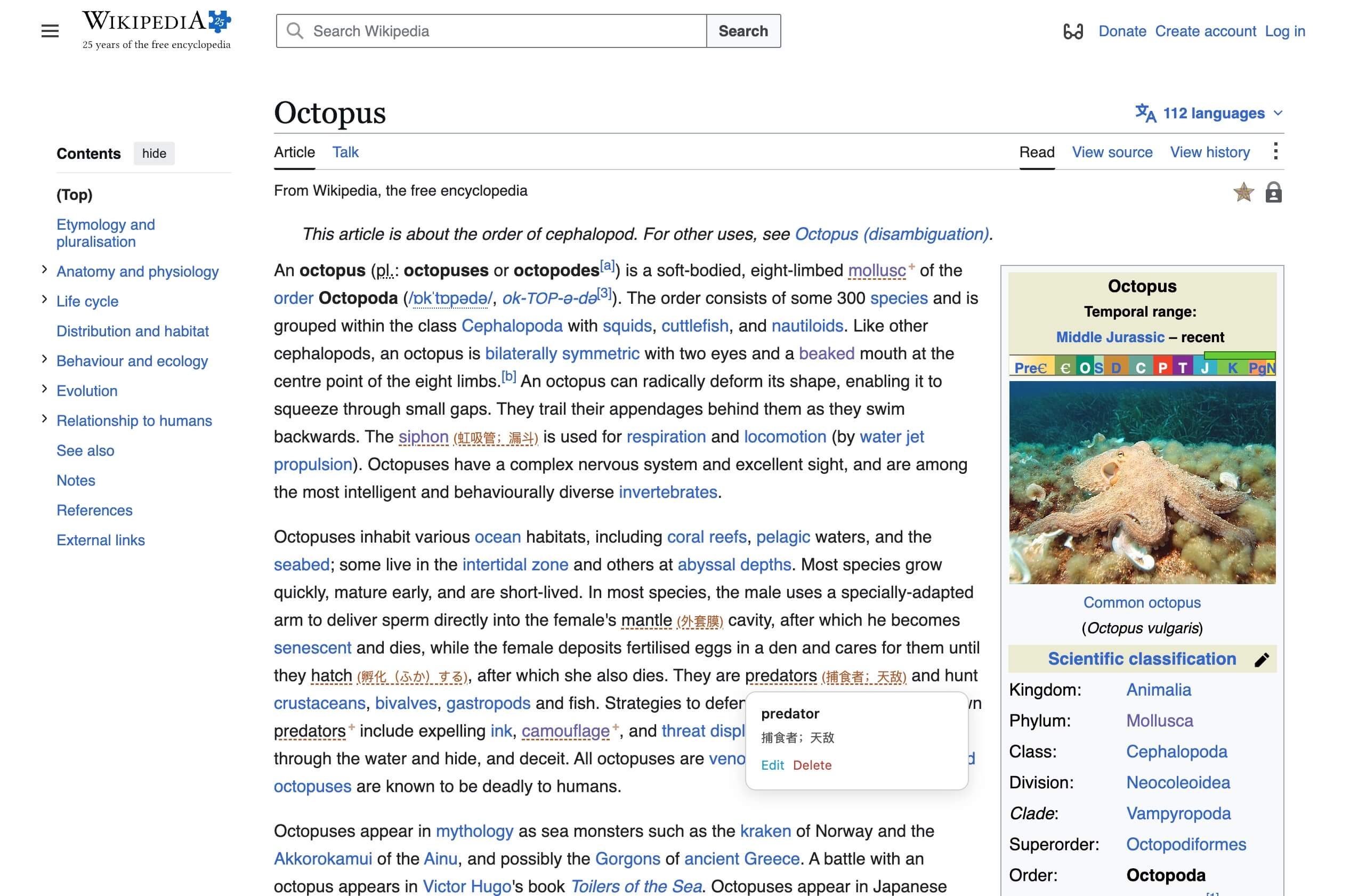This screenshot has height=896, width=1350.
Task: Jump to External links section
Action: click(x=101, y=540)
